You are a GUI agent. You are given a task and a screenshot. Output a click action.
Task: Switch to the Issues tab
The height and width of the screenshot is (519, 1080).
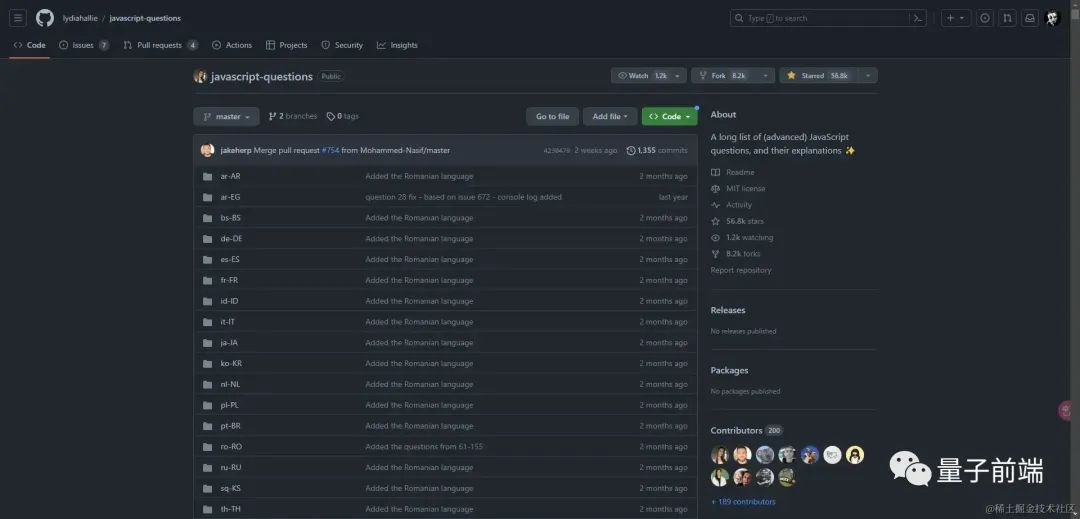(x=83, y=45)
